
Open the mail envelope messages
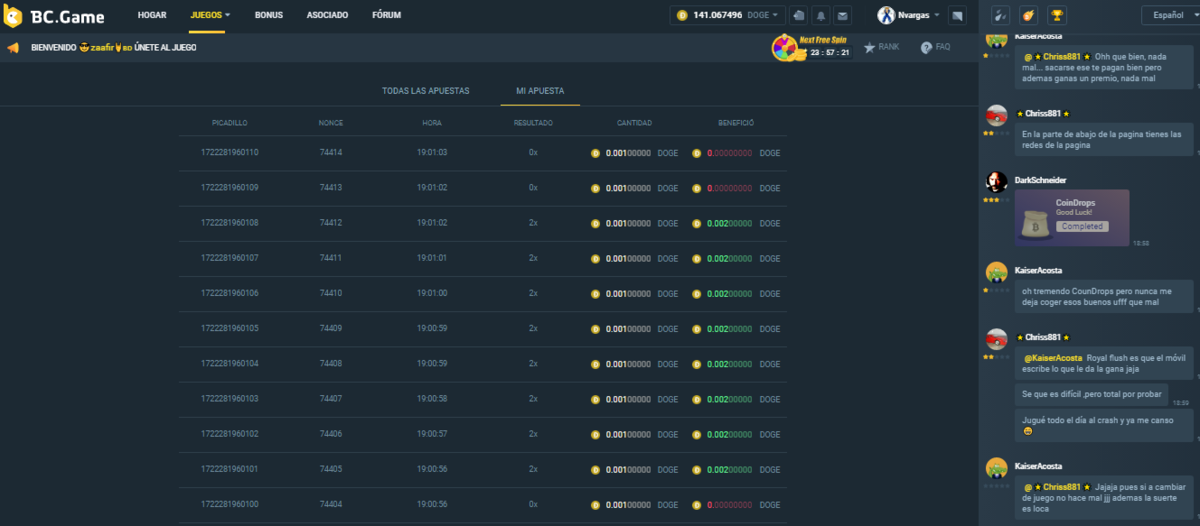pos(842,16)
